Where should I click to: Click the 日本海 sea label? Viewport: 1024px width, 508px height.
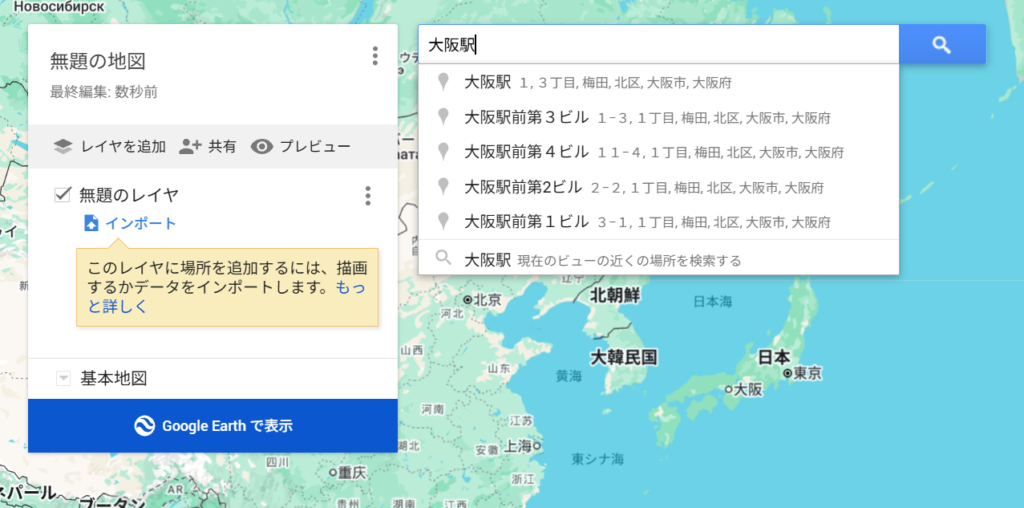(713, 302)
